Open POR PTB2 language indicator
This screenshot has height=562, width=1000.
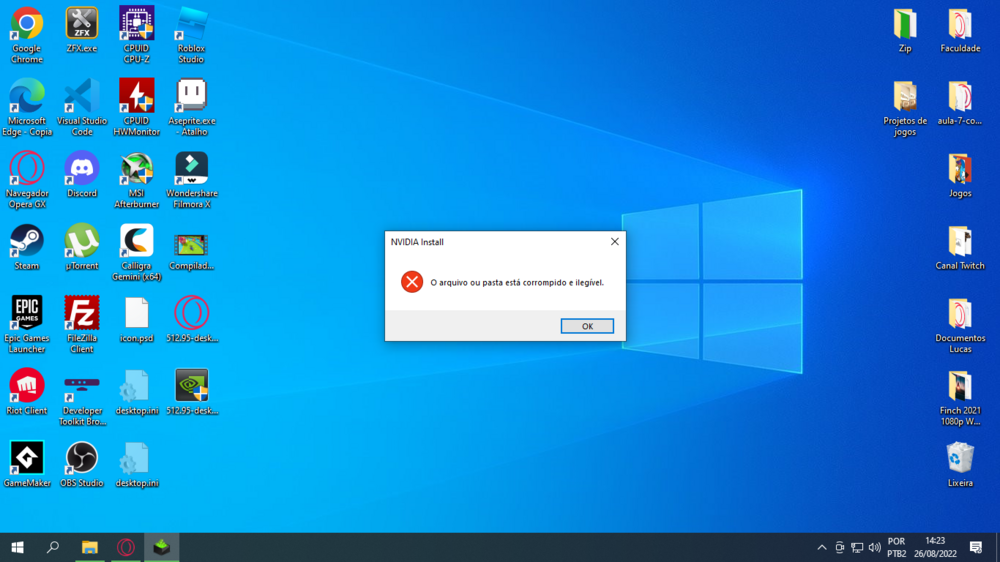[x=897, y=547]
